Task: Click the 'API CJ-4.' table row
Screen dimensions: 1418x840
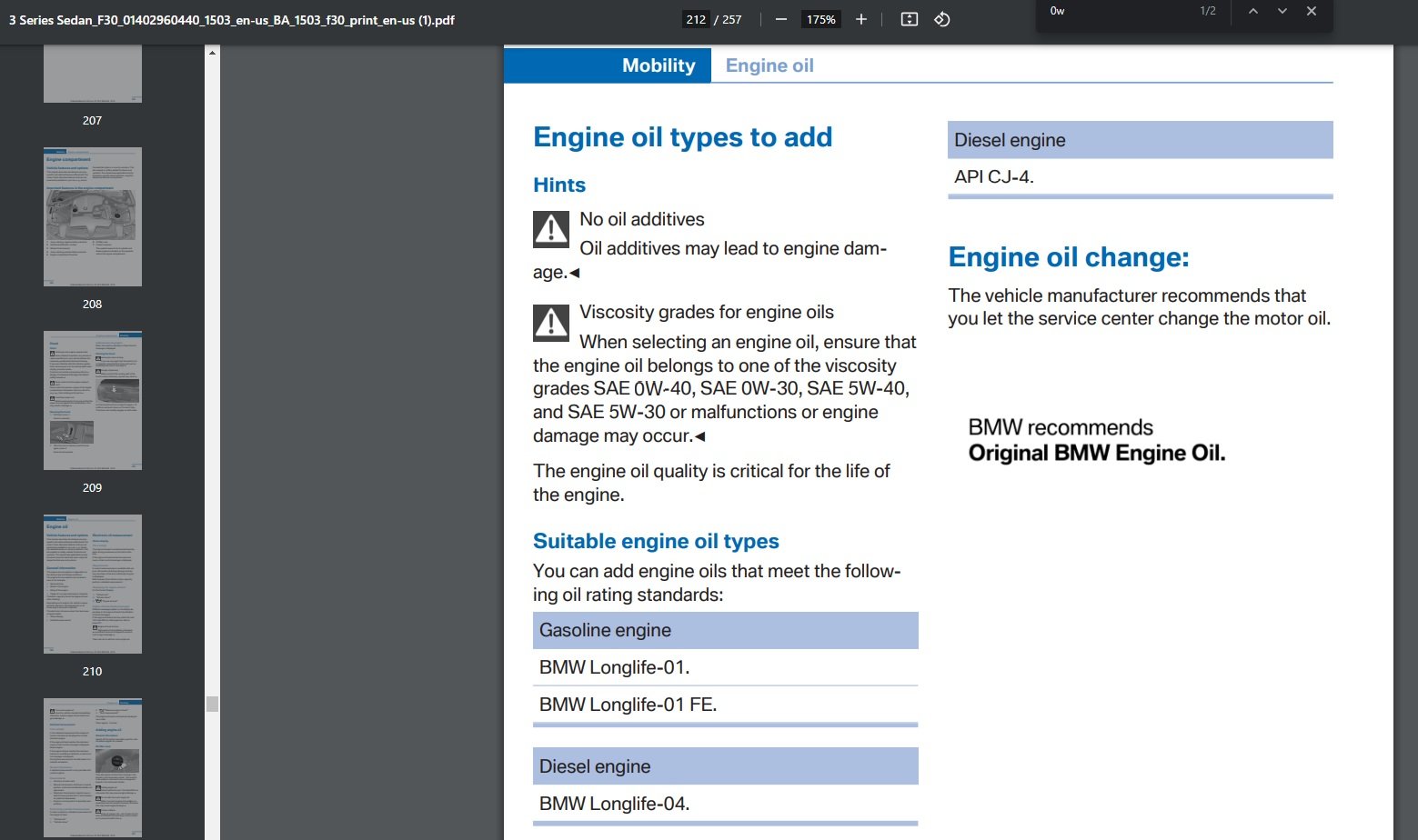Action: pyautogui.click(x=1140, y=176)
